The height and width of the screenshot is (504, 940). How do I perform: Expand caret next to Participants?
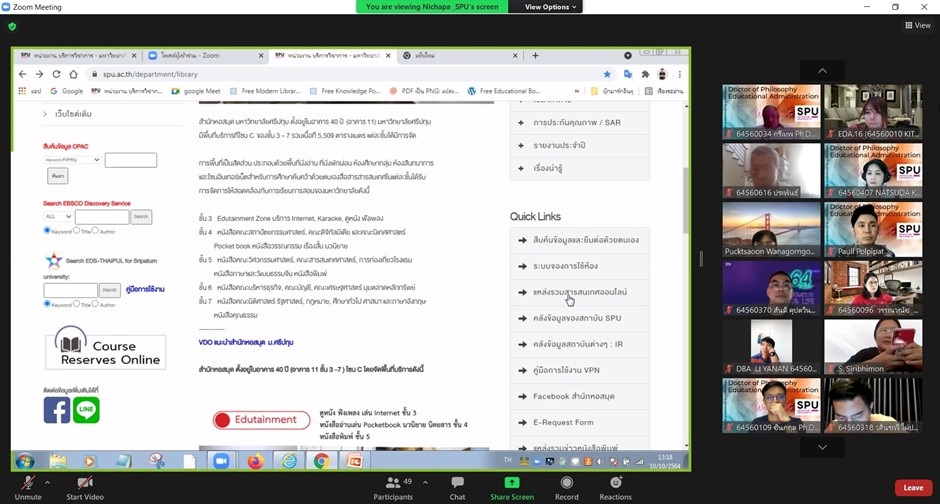click(425, 482)
